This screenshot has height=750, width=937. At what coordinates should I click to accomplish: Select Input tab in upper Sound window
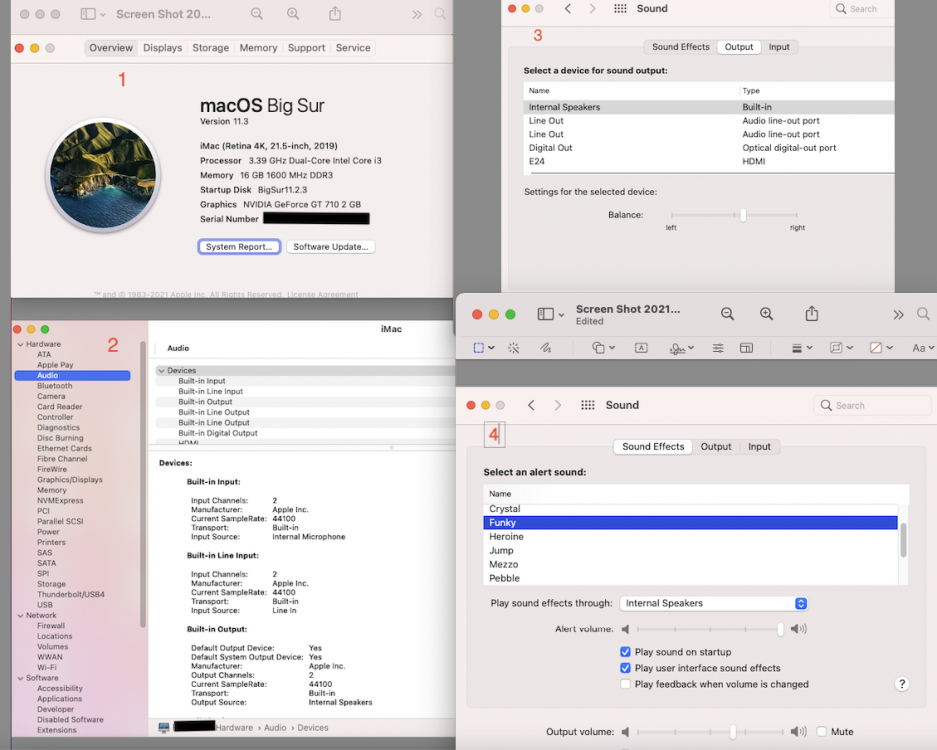[779, 47]
